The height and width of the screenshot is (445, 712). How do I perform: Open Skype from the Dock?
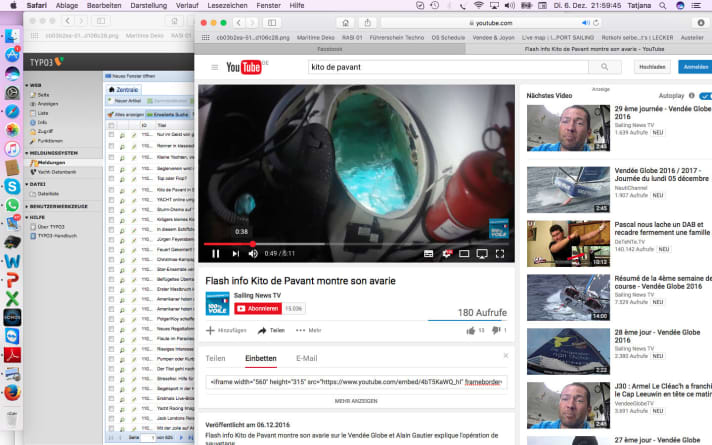(x=12, y=186)
